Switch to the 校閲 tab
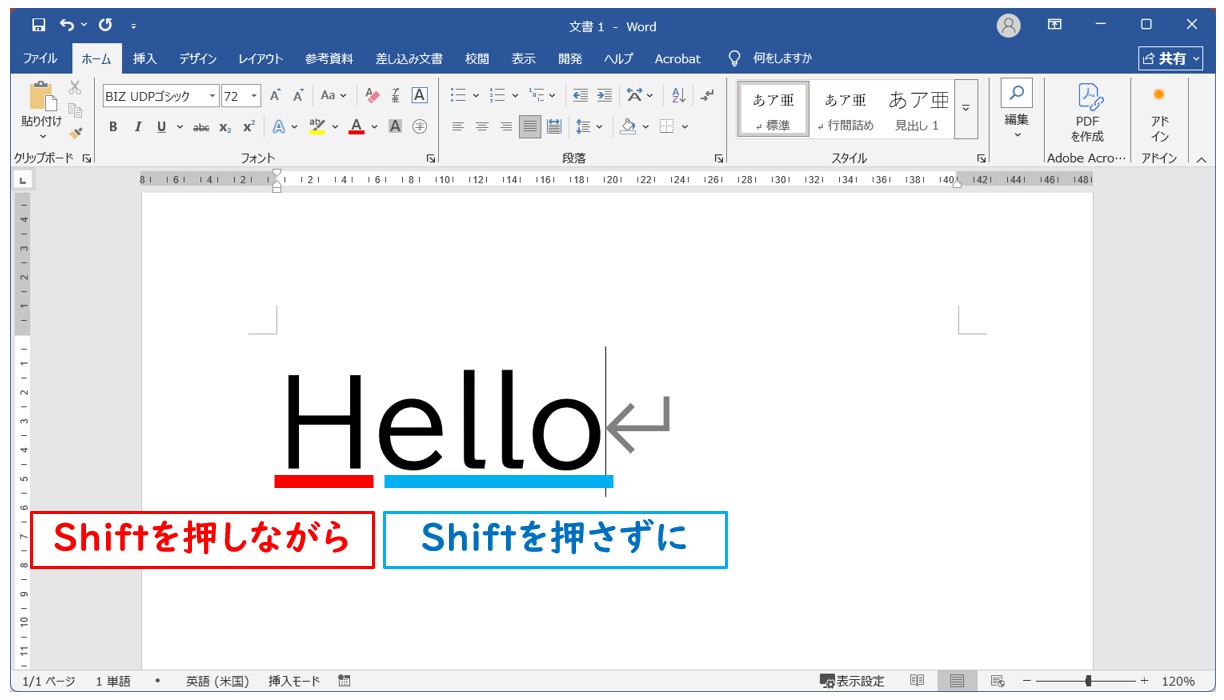Screen dimensions: 1224x700 (x=477, y=59)
